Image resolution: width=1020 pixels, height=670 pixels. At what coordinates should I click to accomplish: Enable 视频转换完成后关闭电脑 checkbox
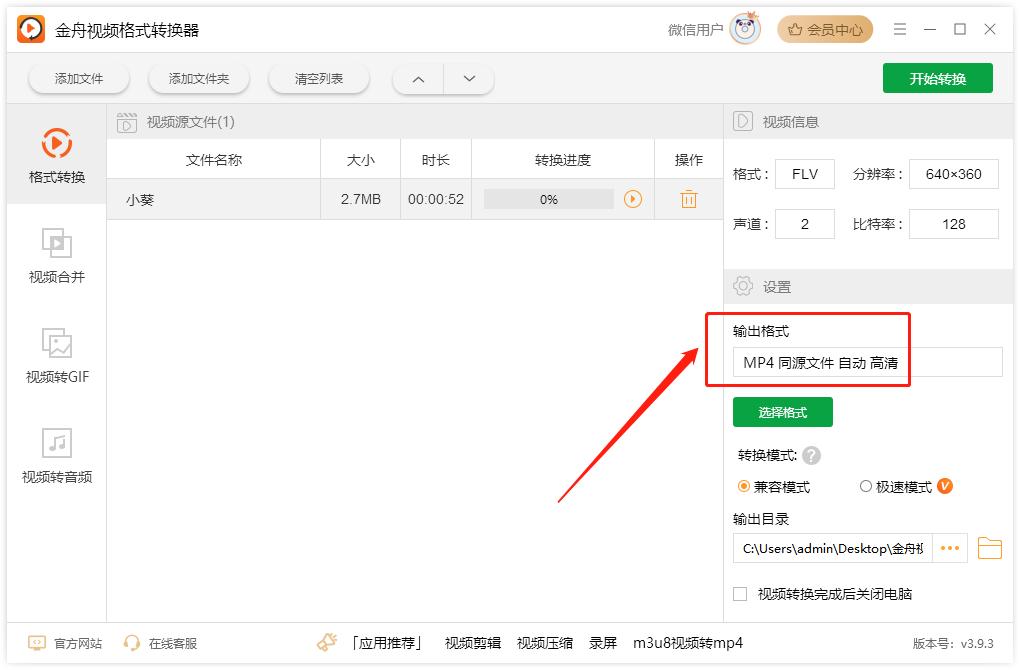(x=741, y=594)
